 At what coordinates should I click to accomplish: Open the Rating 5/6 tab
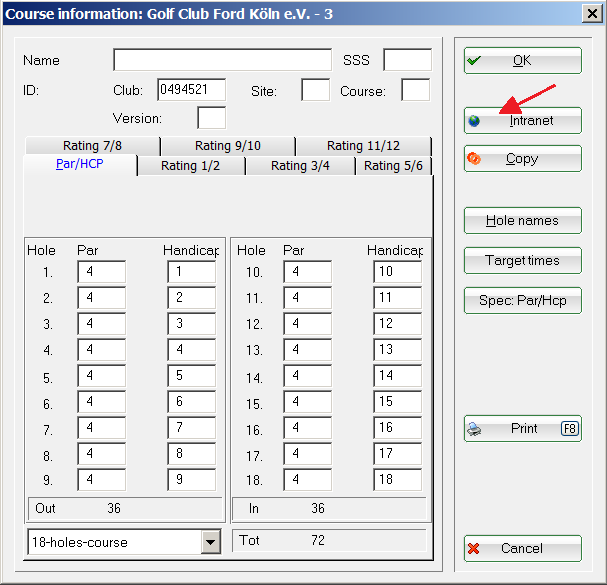point(393,166)
